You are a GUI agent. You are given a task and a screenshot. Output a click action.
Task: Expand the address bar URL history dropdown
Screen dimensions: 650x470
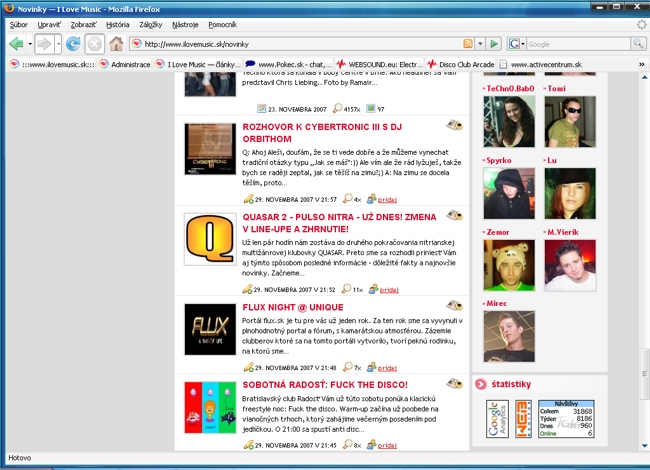point(480,44)
